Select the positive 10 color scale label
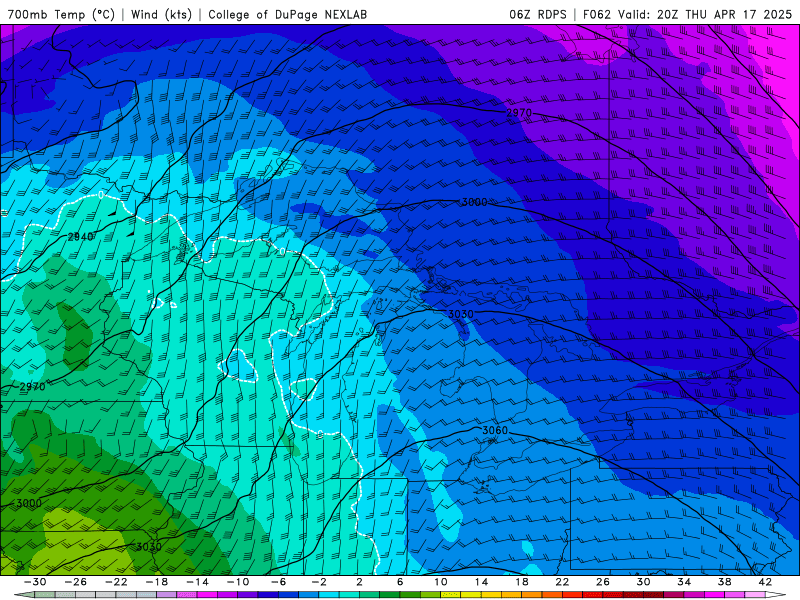Image resolution: width=800 pixels, height=600 pixels. pos(441,582)
